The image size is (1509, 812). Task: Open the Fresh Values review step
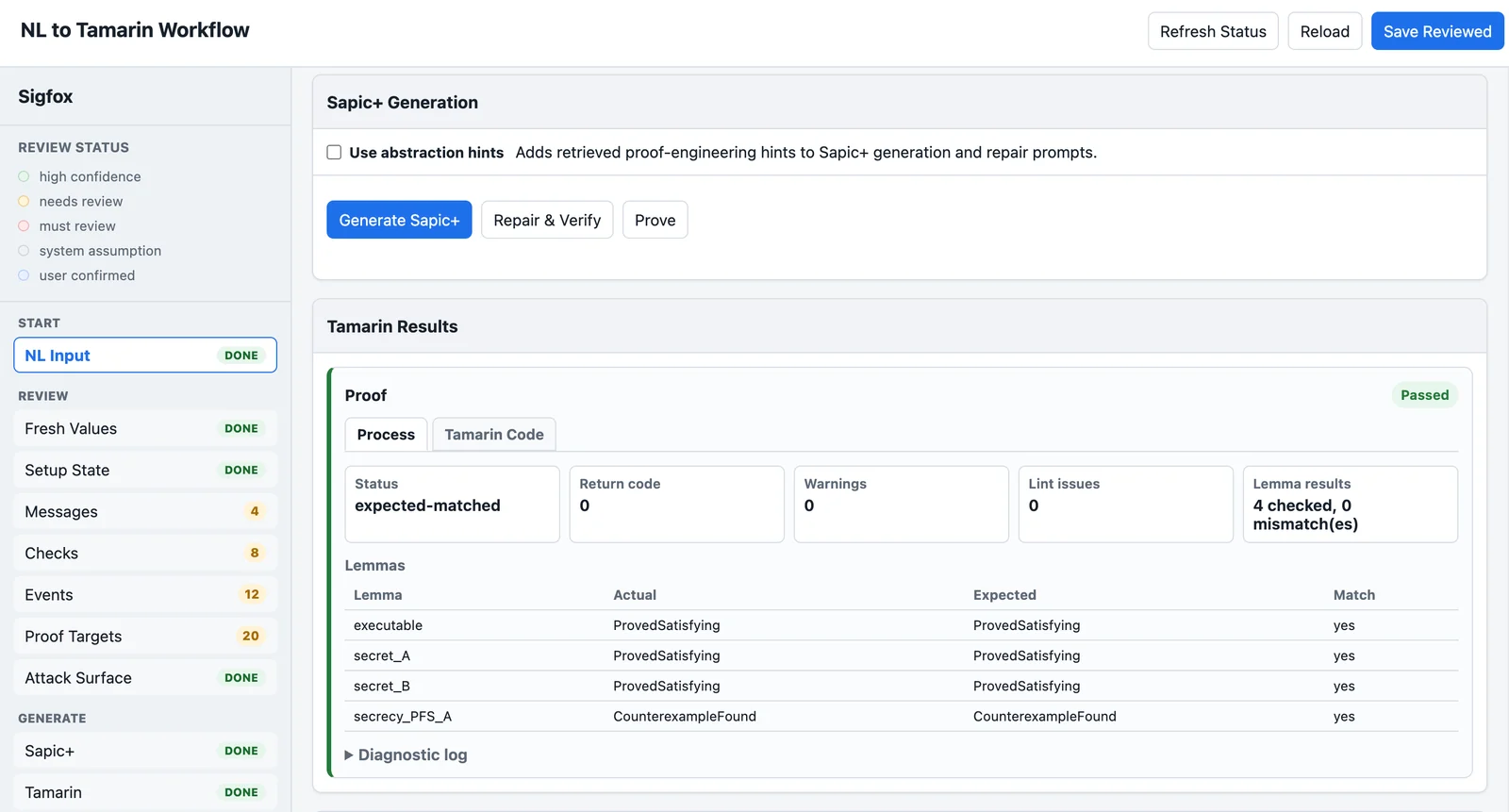click(x=145, y=428)
